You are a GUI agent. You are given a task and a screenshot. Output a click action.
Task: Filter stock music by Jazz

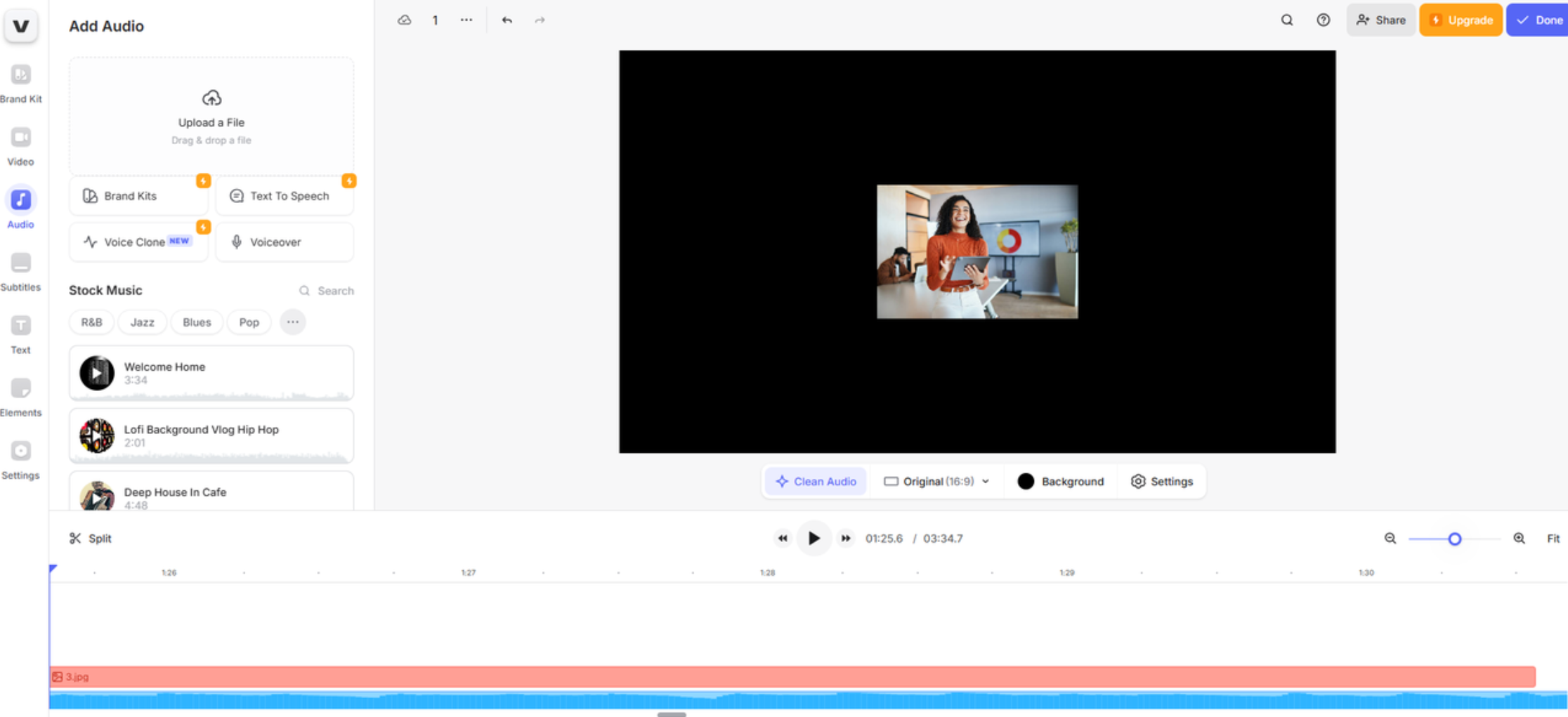[142, 322]
